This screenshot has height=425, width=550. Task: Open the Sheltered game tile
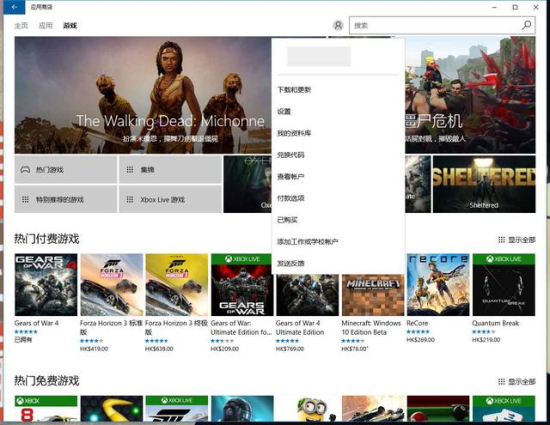coord(484,184)
